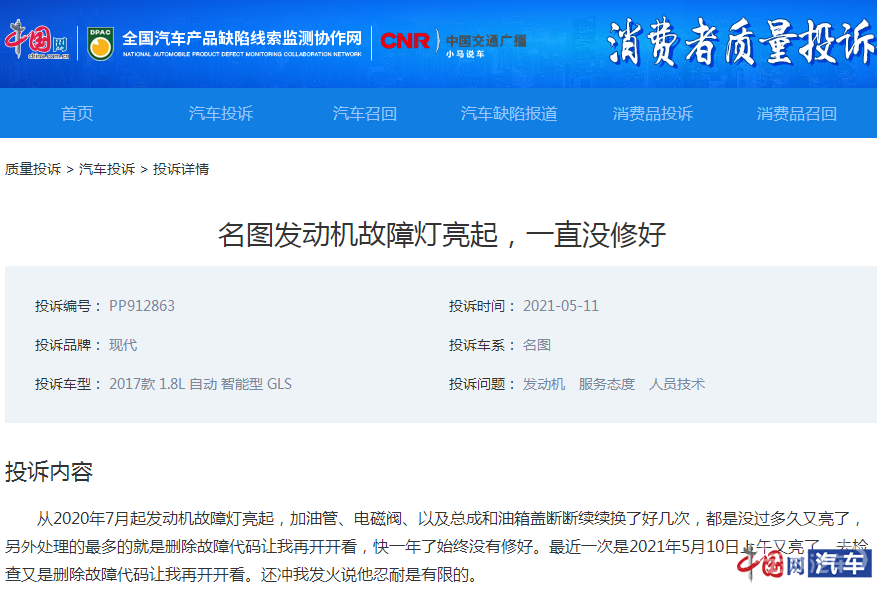877x591 pixels.
Task: Click the 服务态度 issue tag
Action: pyautogui.click(x=607, y=384)
